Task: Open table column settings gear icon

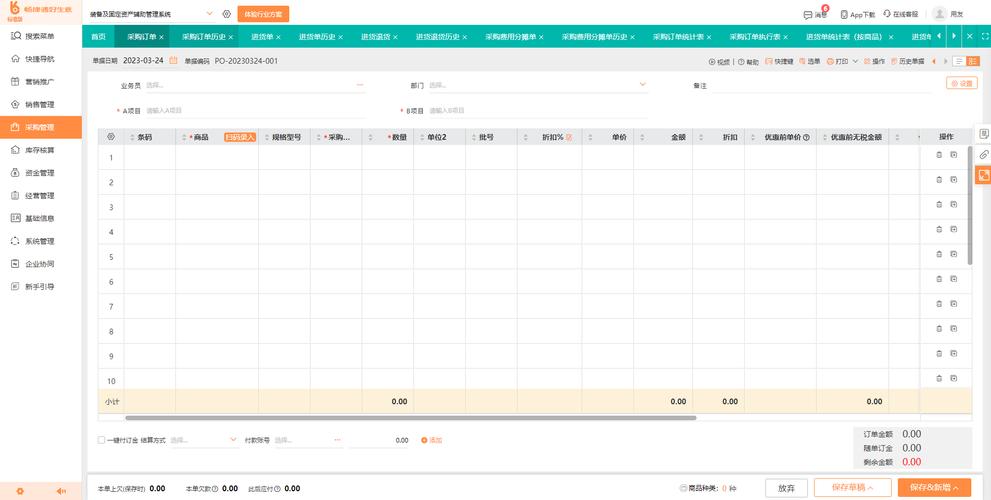Action: pyautogui.click(x=111, y=137)
